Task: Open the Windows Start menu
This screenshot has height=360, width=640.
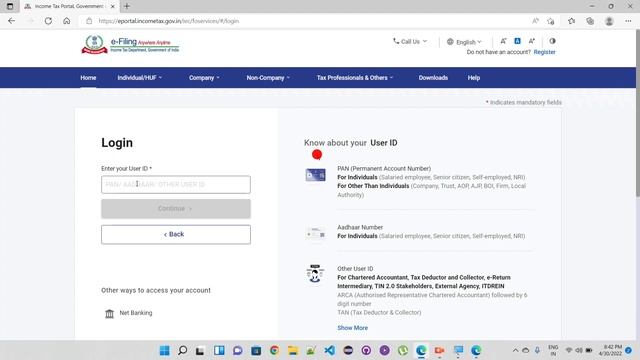Action: (x=164, y=350)
